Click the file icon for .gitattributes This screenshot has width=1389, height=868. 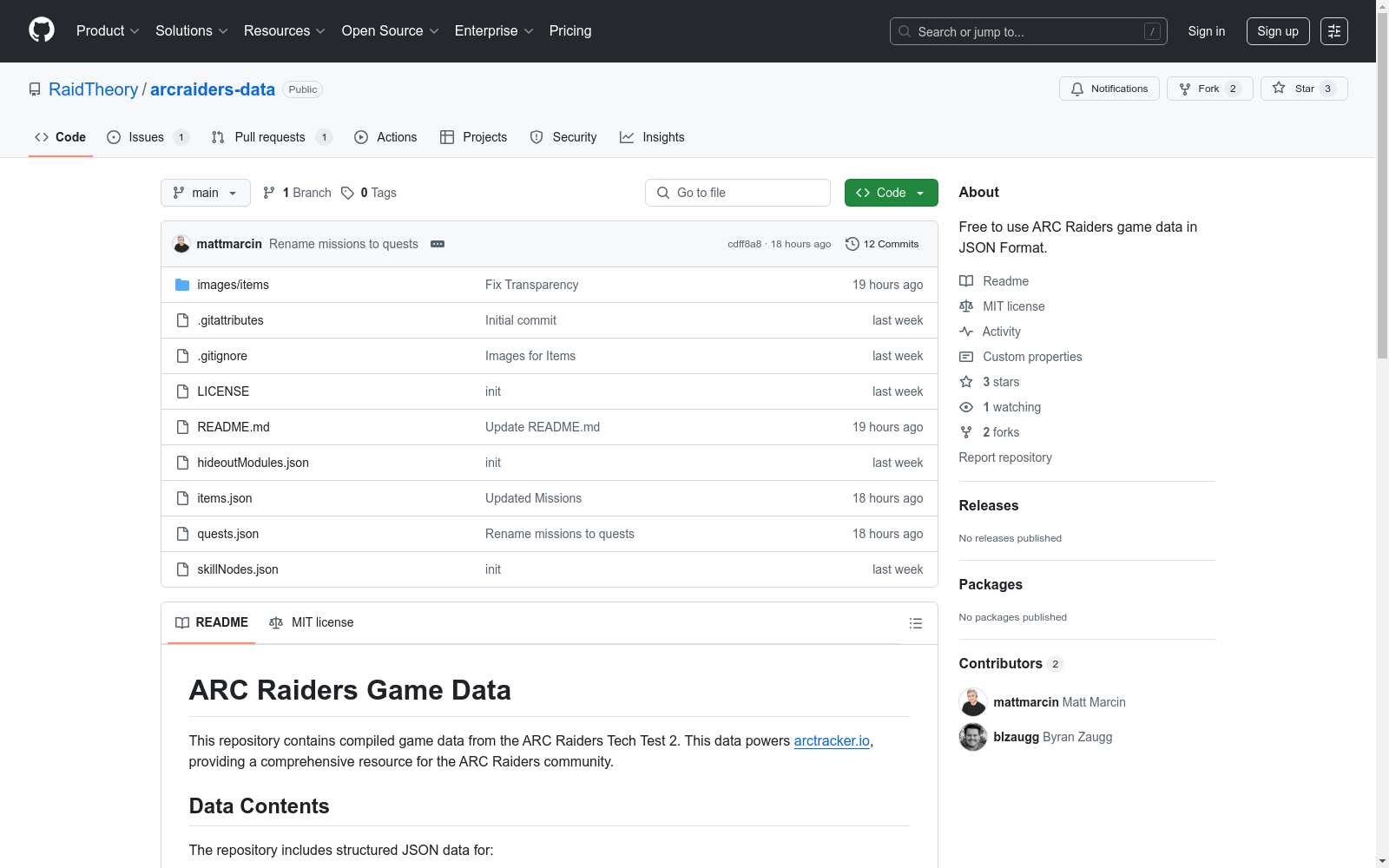[x=182, y=320]
